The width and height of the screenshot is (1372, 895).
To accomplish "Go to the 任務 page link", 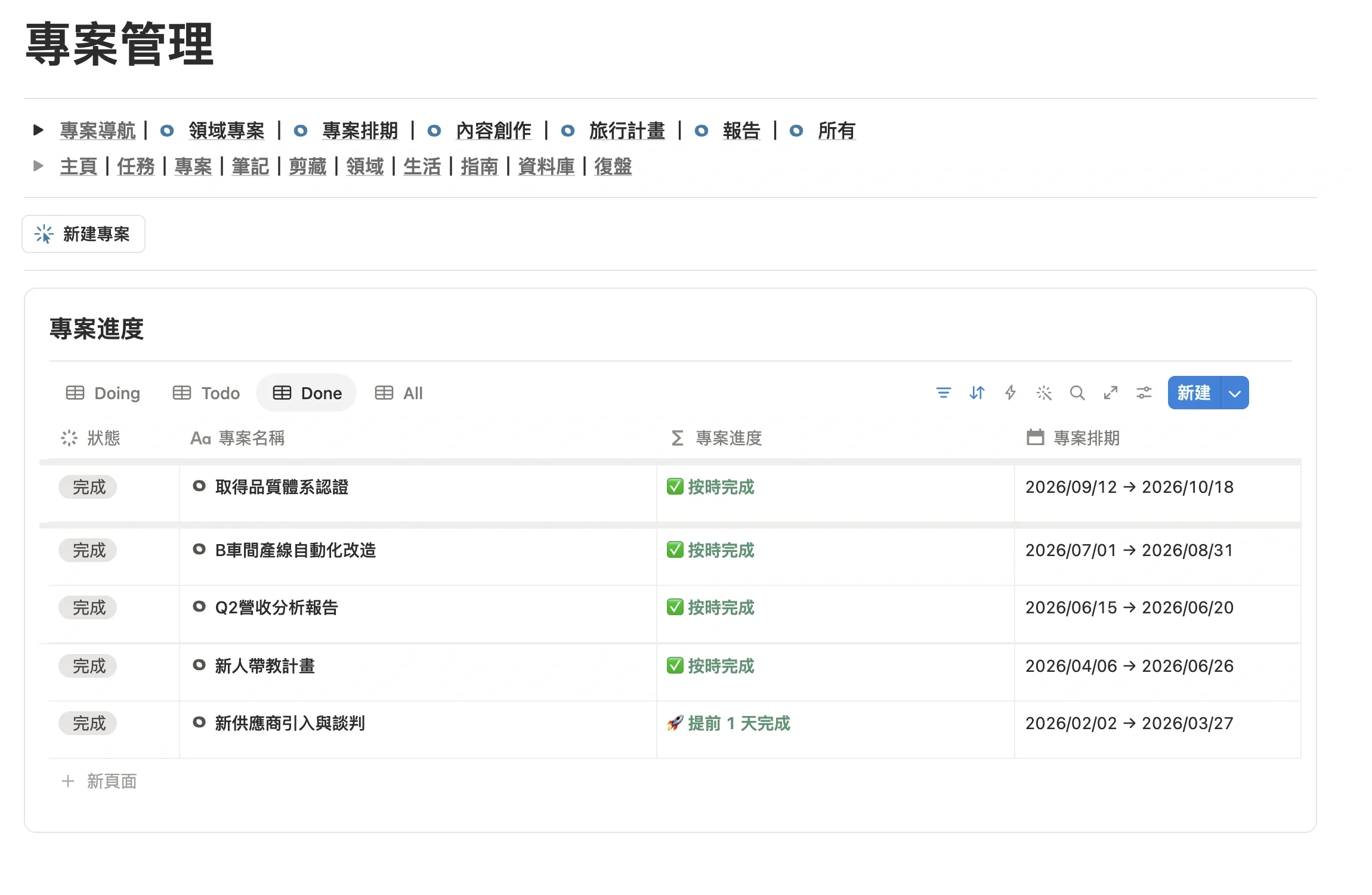I will (x=136, y=166).
